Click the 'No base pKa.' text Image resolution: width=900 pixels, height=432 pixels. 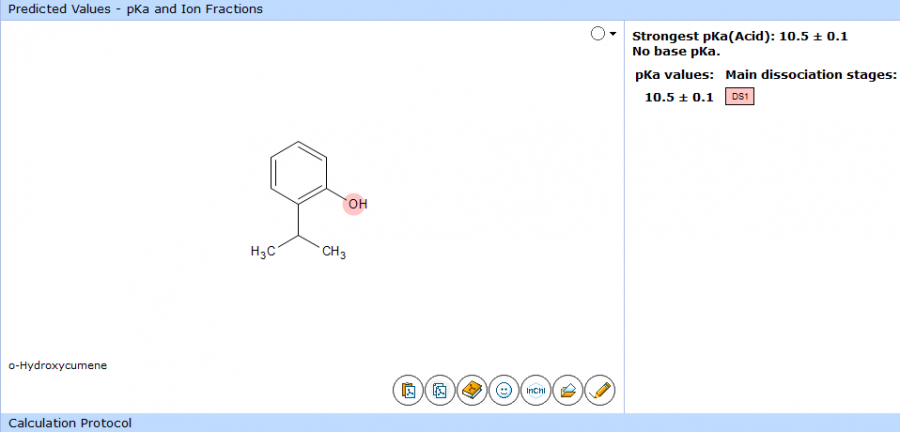[x=676, y=51]
